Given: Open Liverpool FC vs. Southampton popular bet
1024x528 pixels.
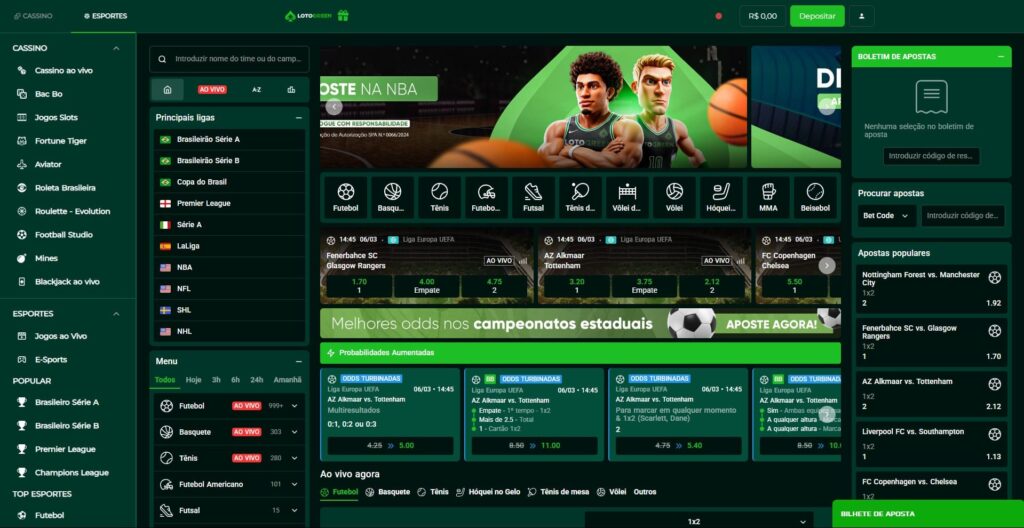Looking at the screenshot, I should point(931,444).
